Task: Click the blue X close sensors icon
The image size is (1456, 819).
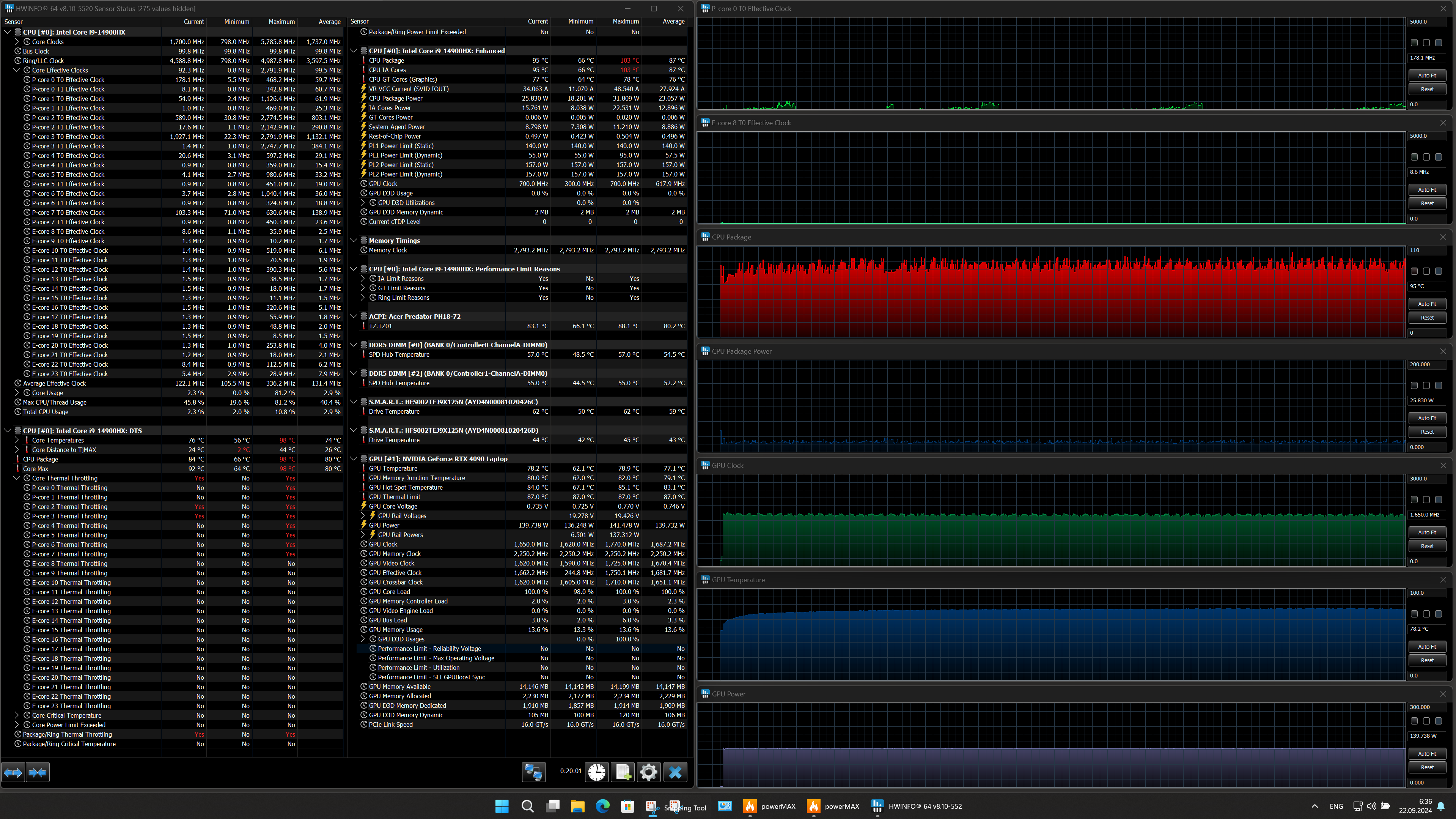Action: [x=675, y=772]
